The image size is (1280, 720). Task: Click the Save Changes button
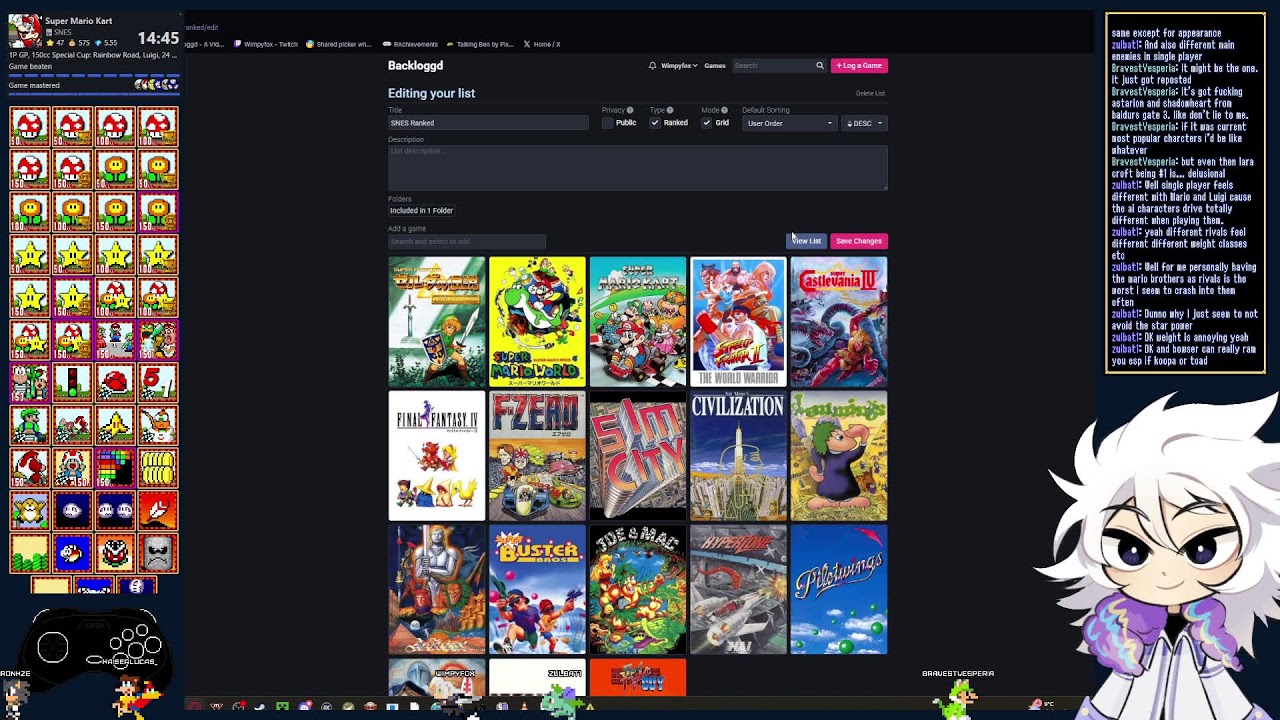pyautogui.click(x=859, y=241)
